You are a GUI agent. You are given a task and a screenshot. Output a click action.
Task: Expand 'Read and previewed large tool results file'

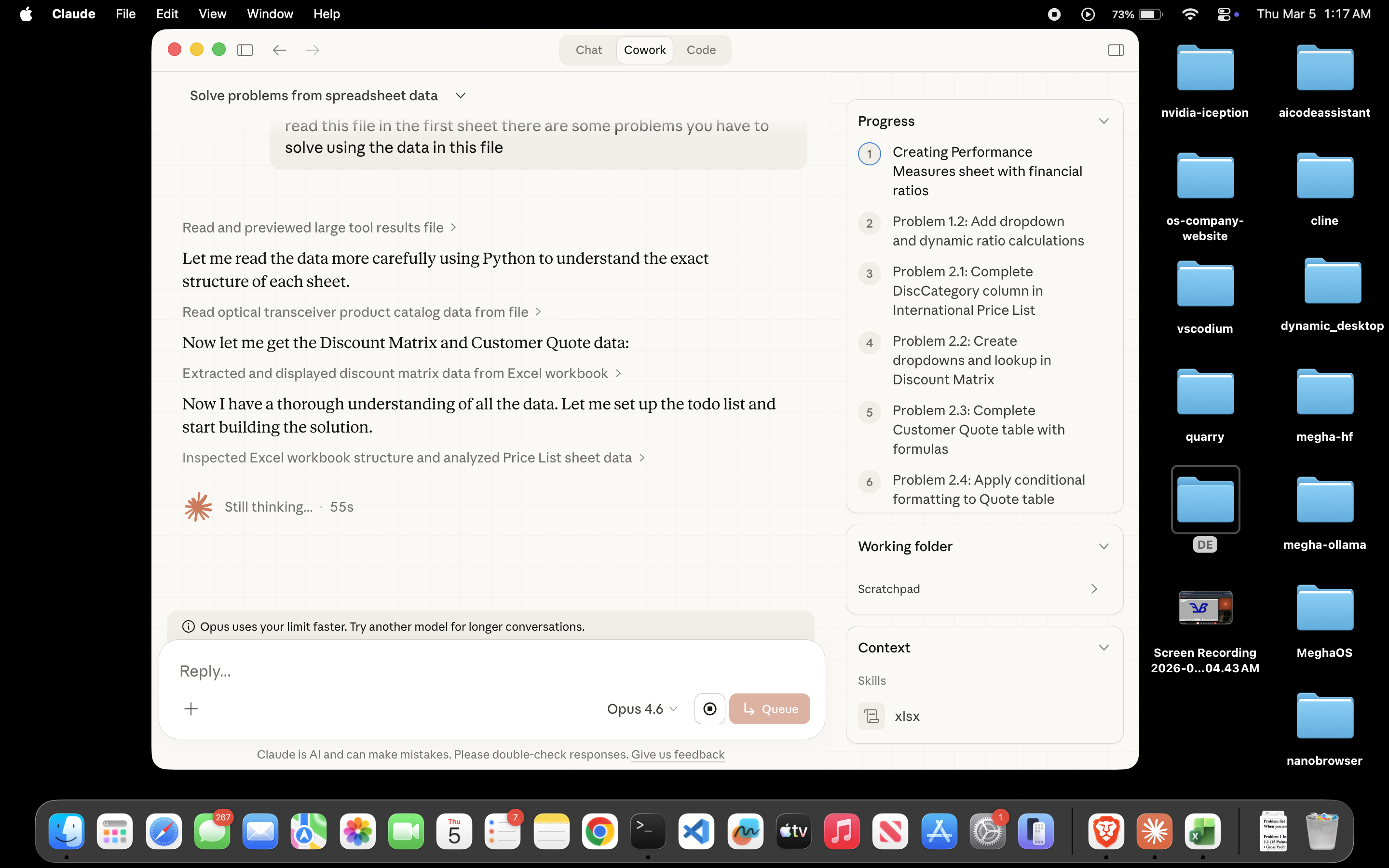coord(319,228)
